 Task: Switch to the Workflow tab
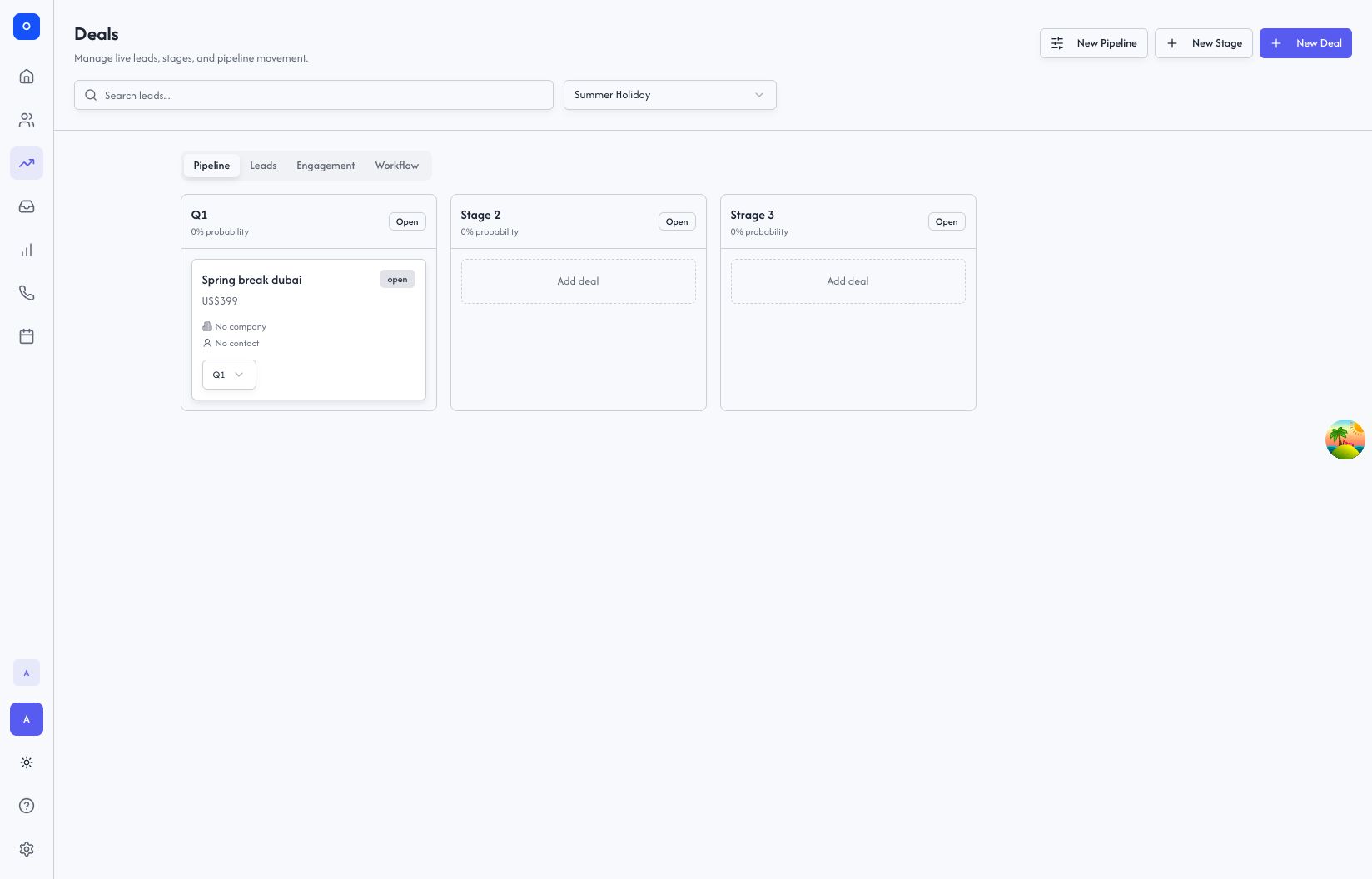click(x=396, y=166)
